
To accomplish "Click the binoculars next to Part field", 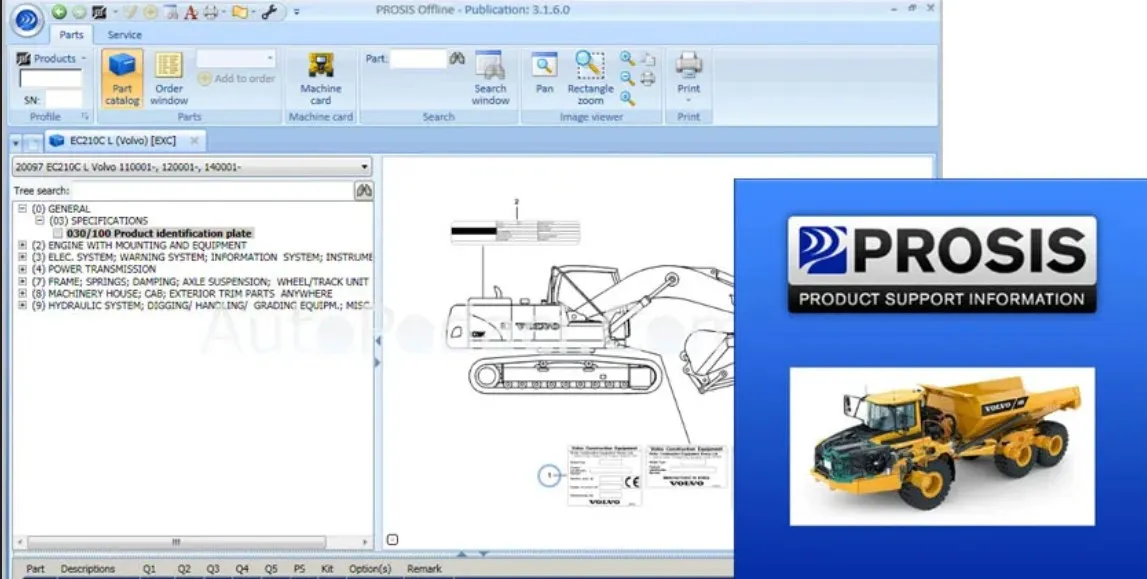I will (457, 58).
